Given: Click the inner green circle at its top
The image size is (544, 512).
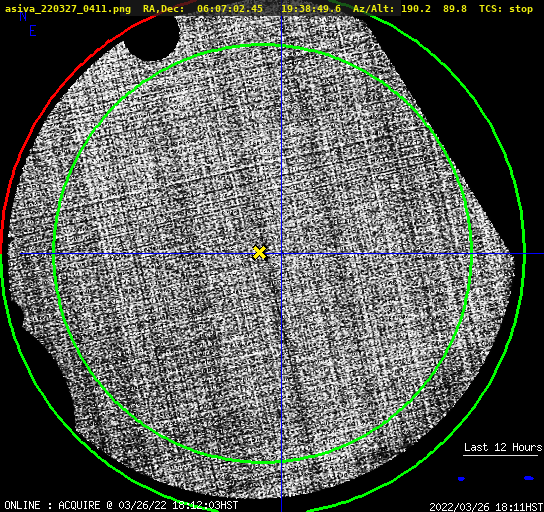Looking at the screenshot, I should pos(263,45).
